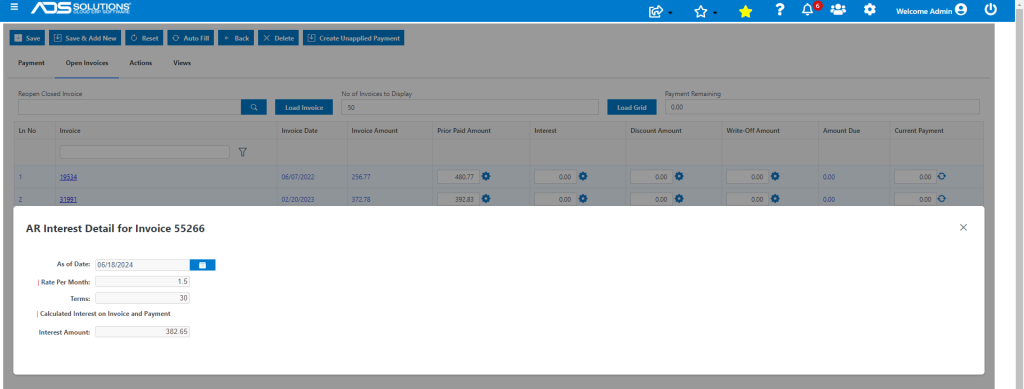Select the Open Invoices tab
1024x389 pixels.
click(x=87, y=63)
